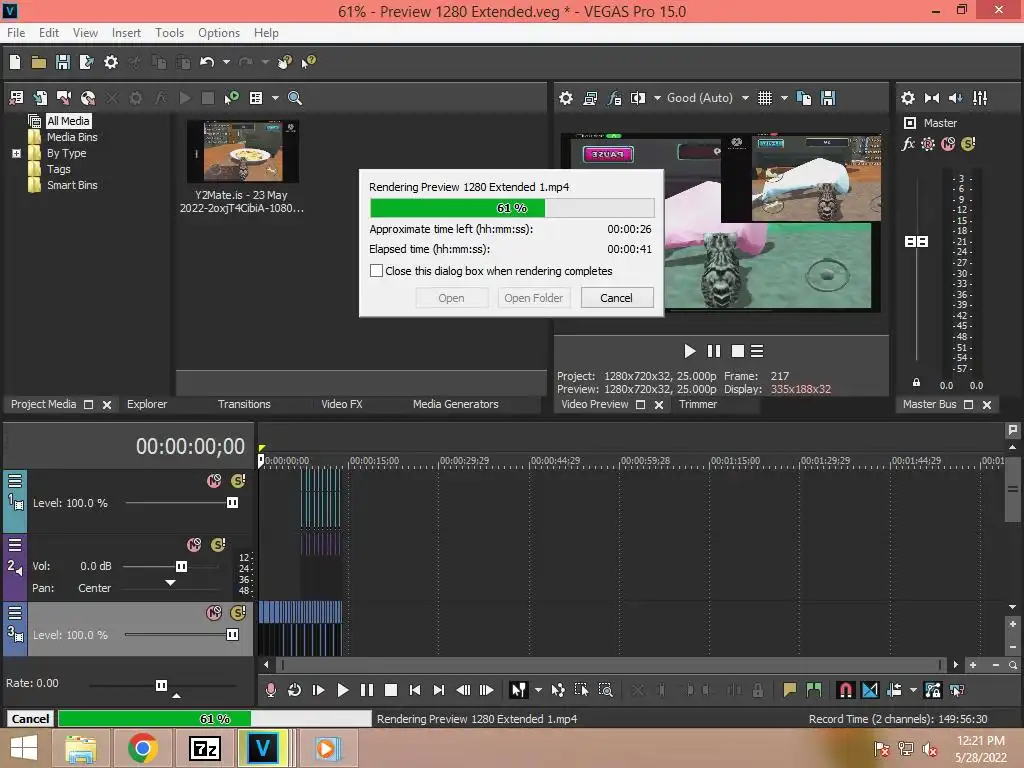Open Mixing Console icon in Master Bus
This screenshot has height=768, width=1024.
[x=980, y=98]
